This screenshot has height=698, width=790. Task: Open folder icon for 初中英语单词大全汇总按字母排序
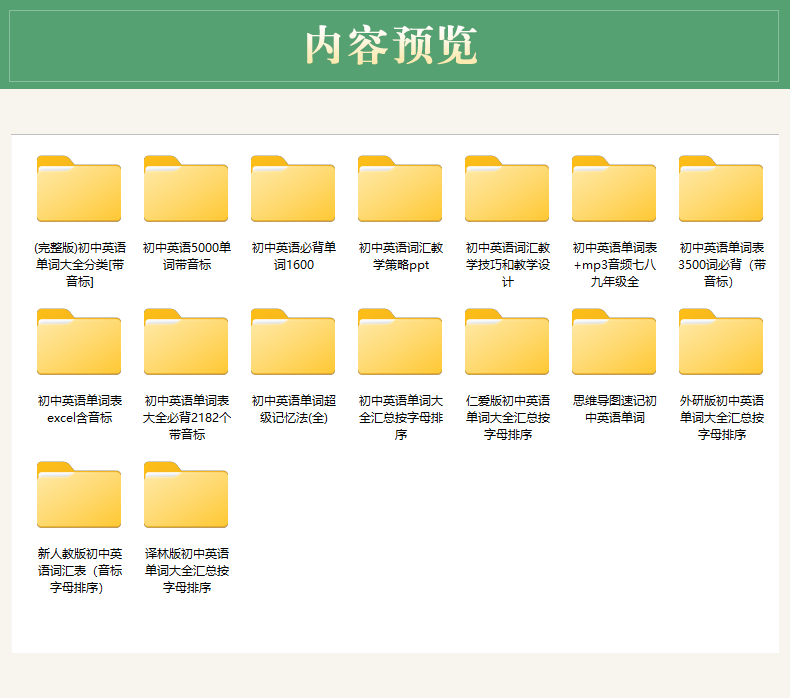coord(400,342)
